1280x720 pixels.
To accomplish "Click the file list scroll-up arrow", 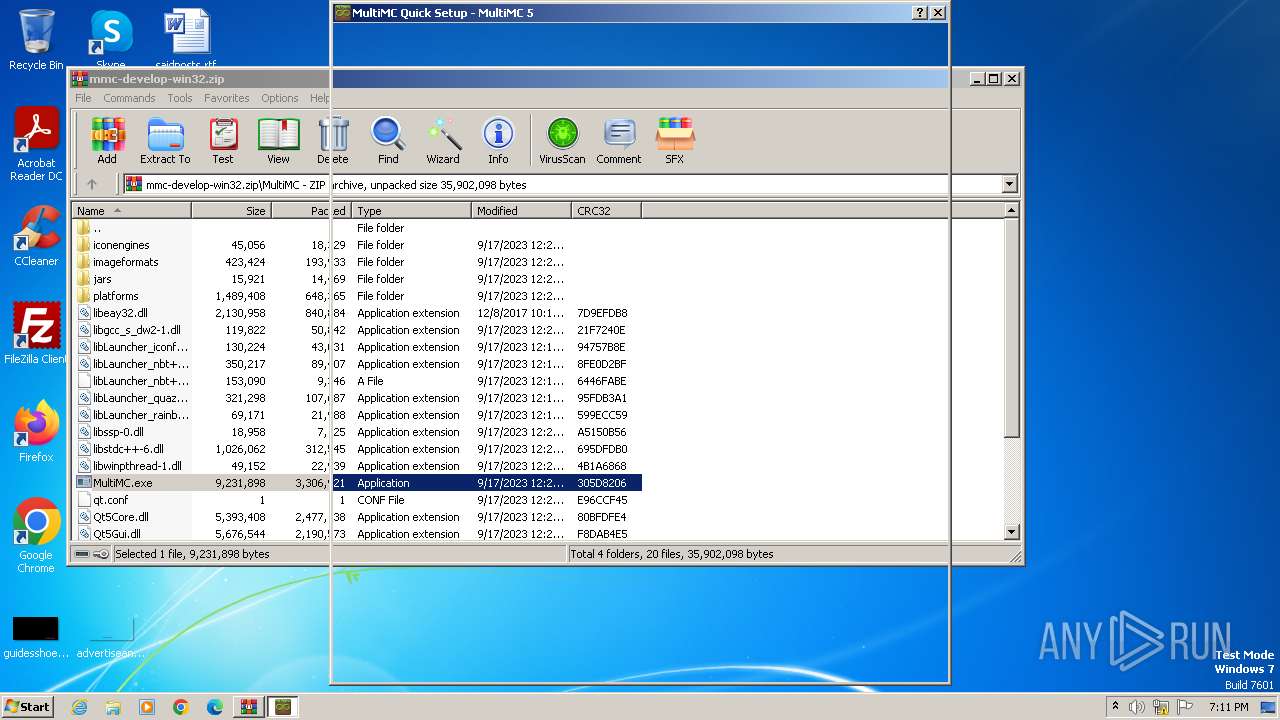I will (x=1011, y=211).
